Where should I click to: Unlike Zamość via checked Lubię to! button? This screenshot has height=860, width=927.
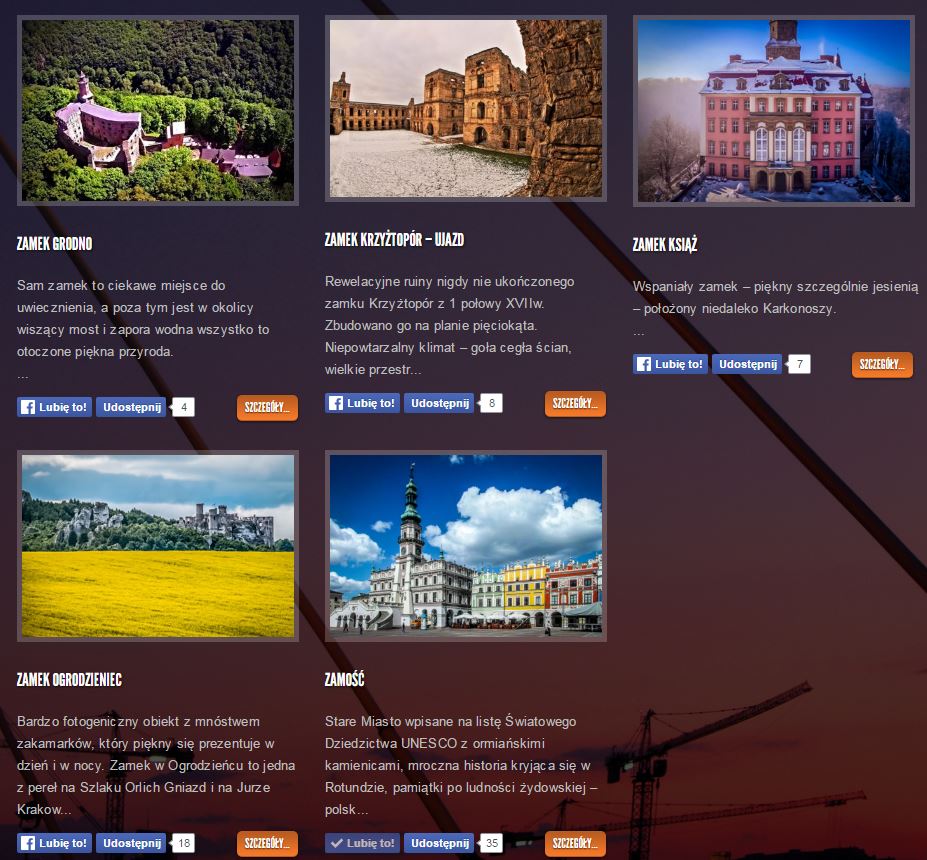[362, 843]
